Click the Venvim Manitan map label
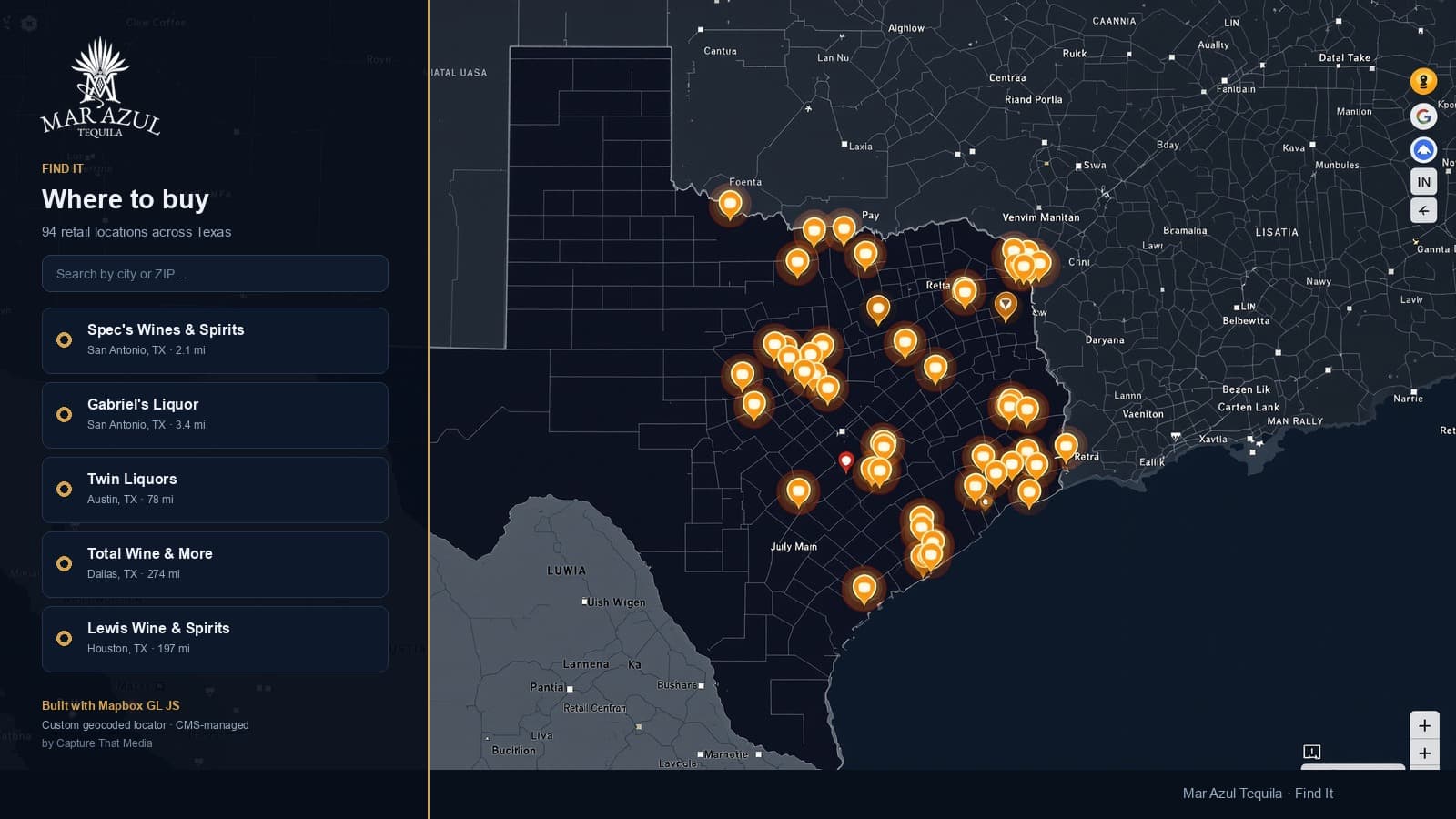The height and width of the screenshot is (819, 1456). (1041, 217)
